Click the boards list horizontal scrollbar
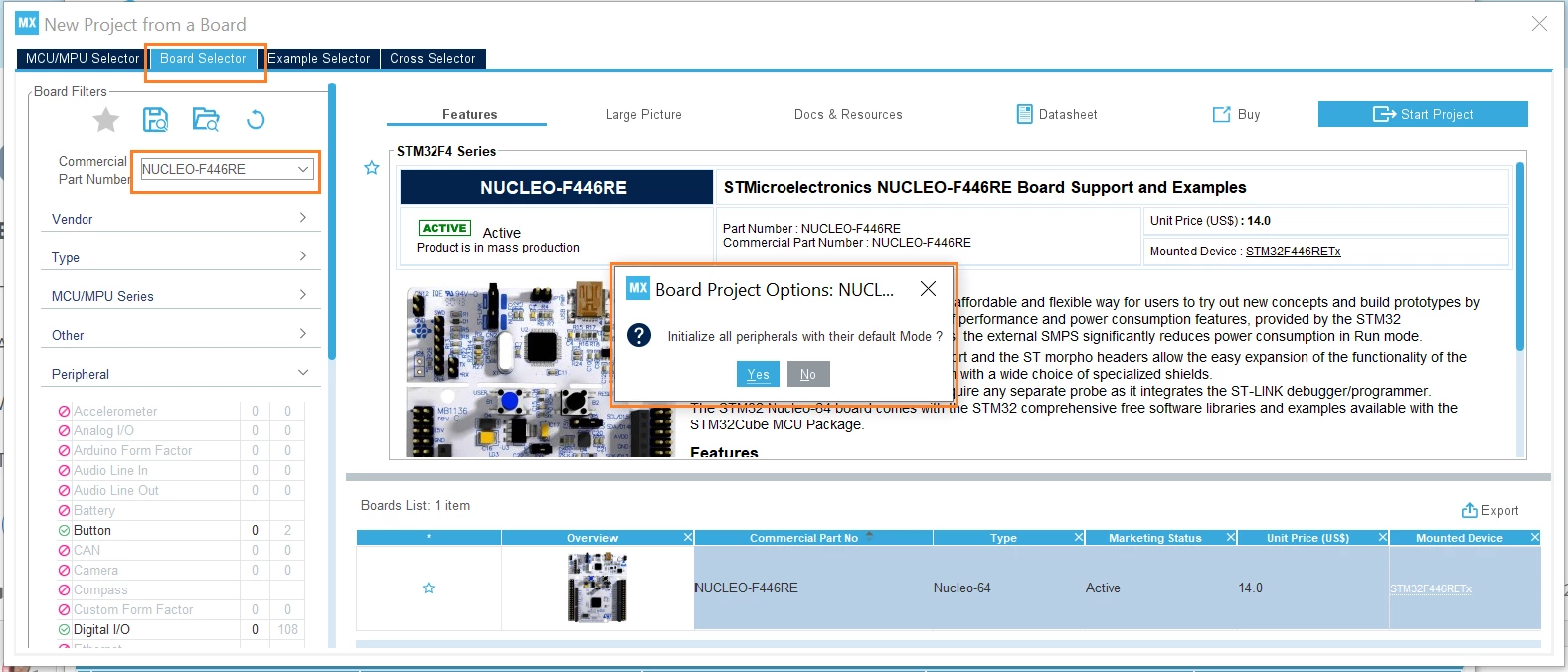The width and height of the screenshot is (1568, 672). [949, 644]
